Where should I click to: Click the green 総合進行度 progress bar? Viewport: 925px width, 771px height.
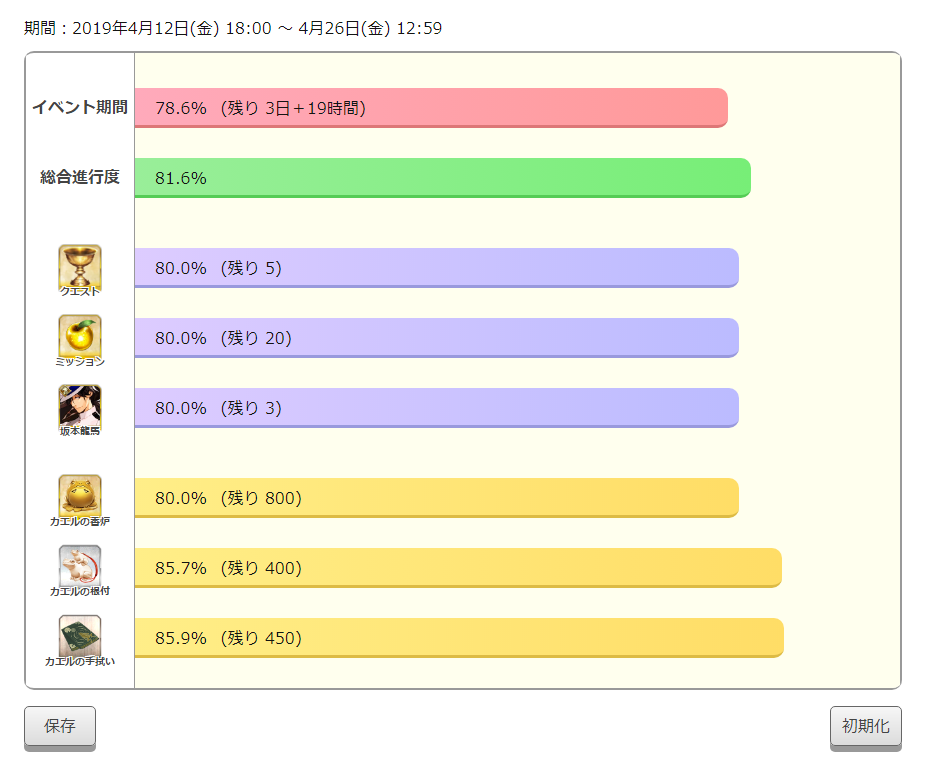point(442,178)
